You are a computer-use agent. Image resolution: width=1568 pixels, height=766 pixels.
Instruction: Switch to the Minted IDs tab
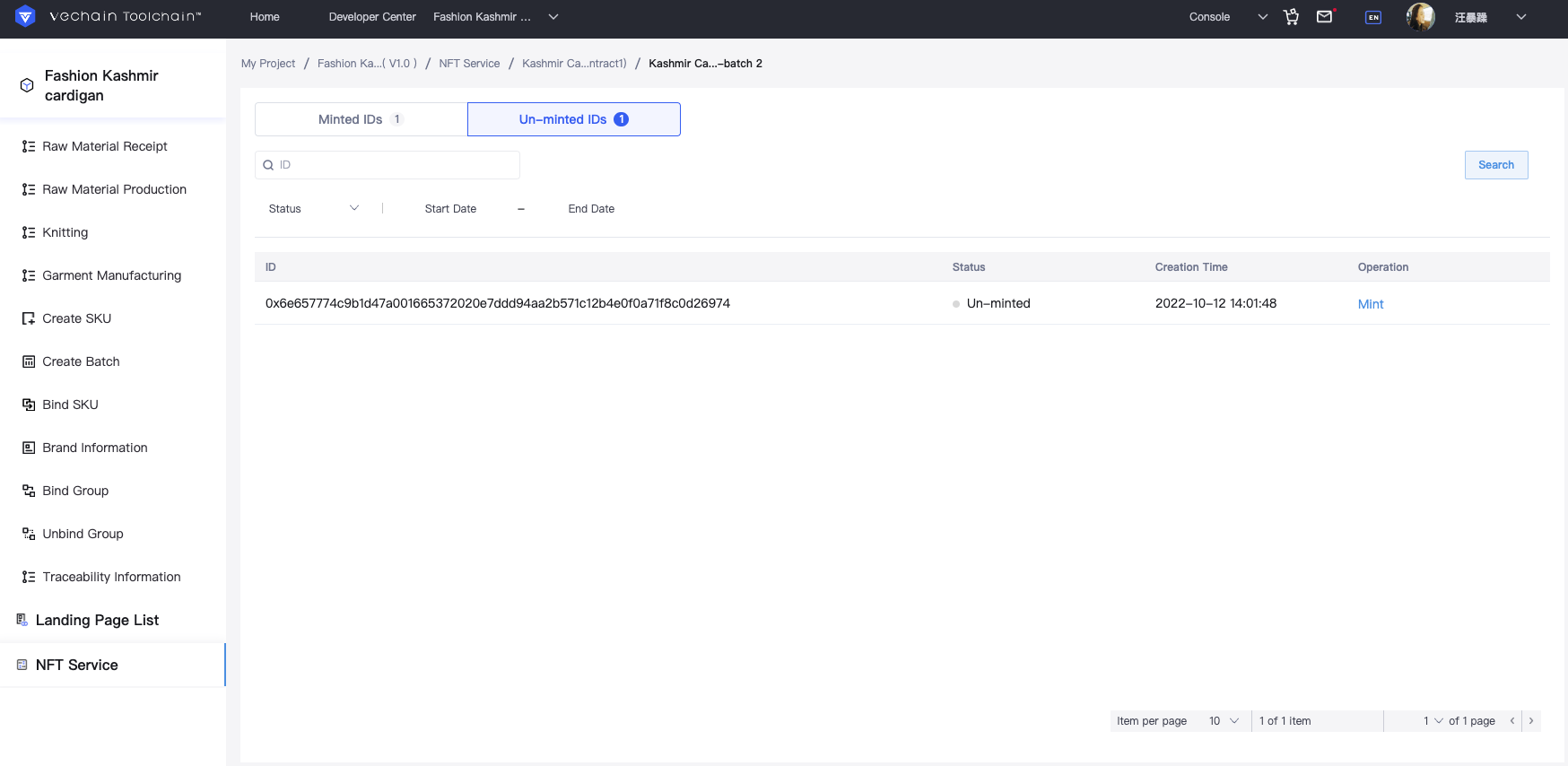361,119
